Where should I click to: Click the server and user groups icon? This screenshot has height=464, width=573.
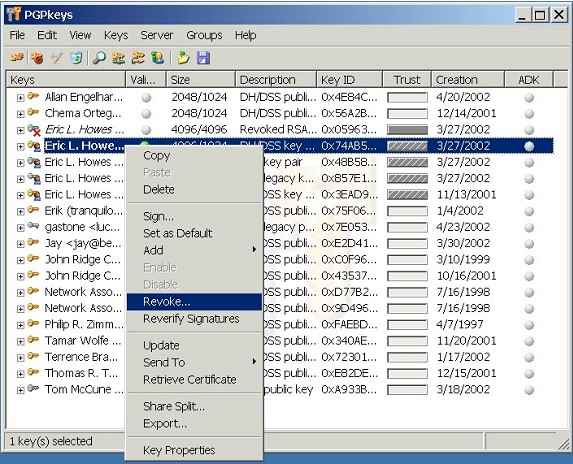[158, 58]
